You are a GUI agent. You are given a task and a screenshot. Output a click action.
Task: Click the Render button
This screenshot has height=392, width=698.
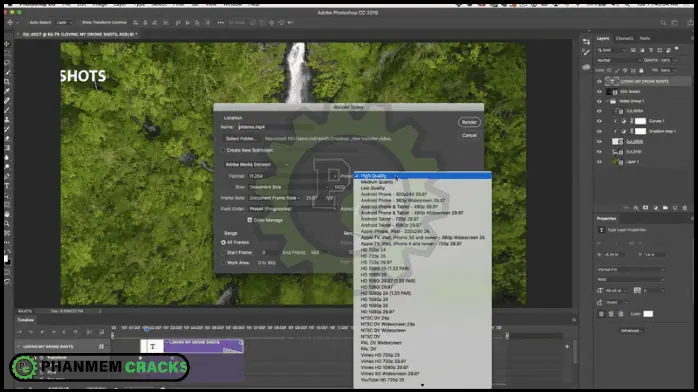(x=469, y=122)
